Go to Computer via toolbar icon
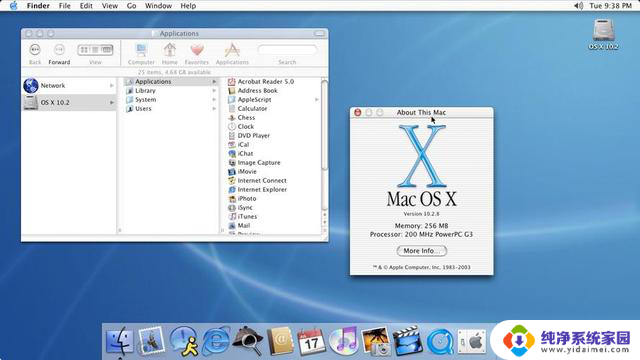The height and width of the screenshot is (360, 640). pos(141,51)
